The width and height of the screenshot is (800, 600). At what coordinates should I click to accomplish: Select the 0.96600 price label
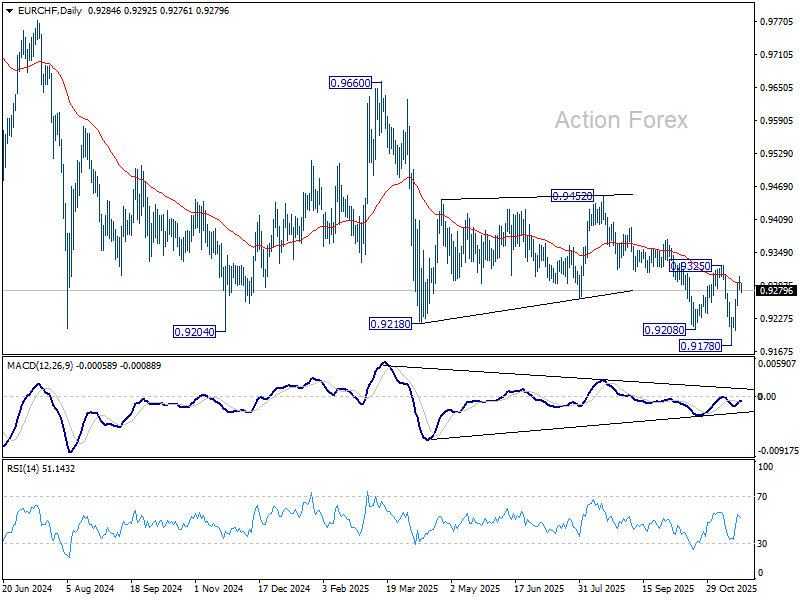pos(351,83)
